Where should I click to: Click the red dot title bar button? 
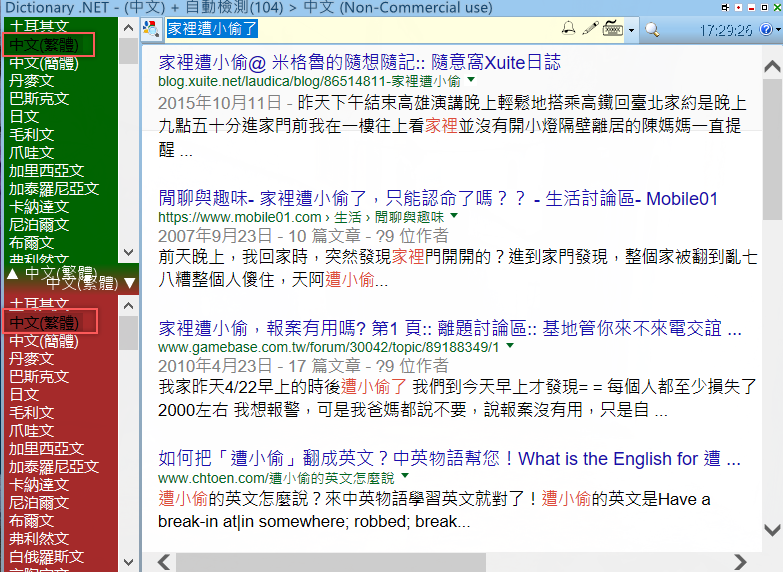tap(739, 7)
